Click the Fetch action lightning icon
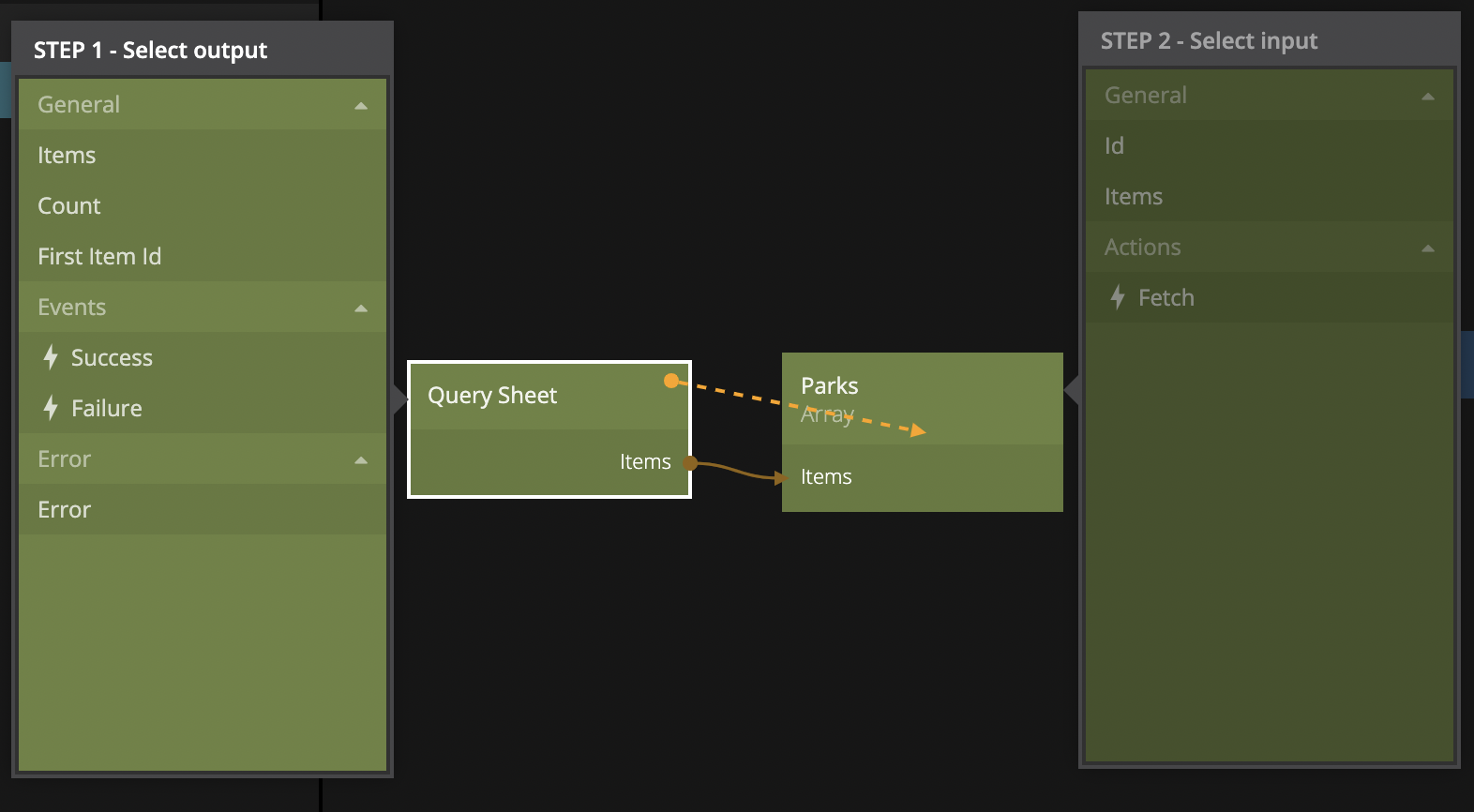The height and width of the screenshot is (812, 1474). 1118,297
